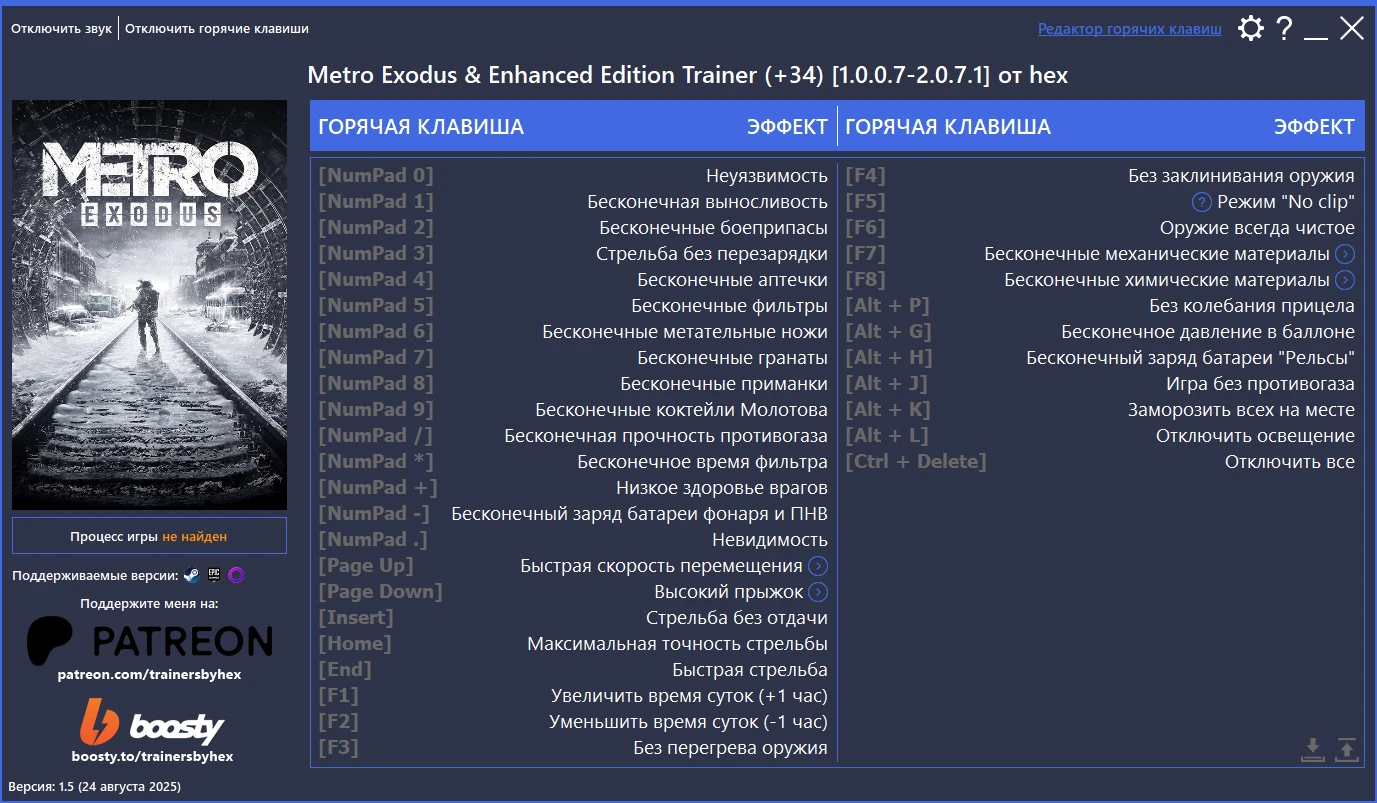Viewport: 1377px width, 803px height.
Task: Open the Patreon support logo
Action: click(x=149, y=641)
